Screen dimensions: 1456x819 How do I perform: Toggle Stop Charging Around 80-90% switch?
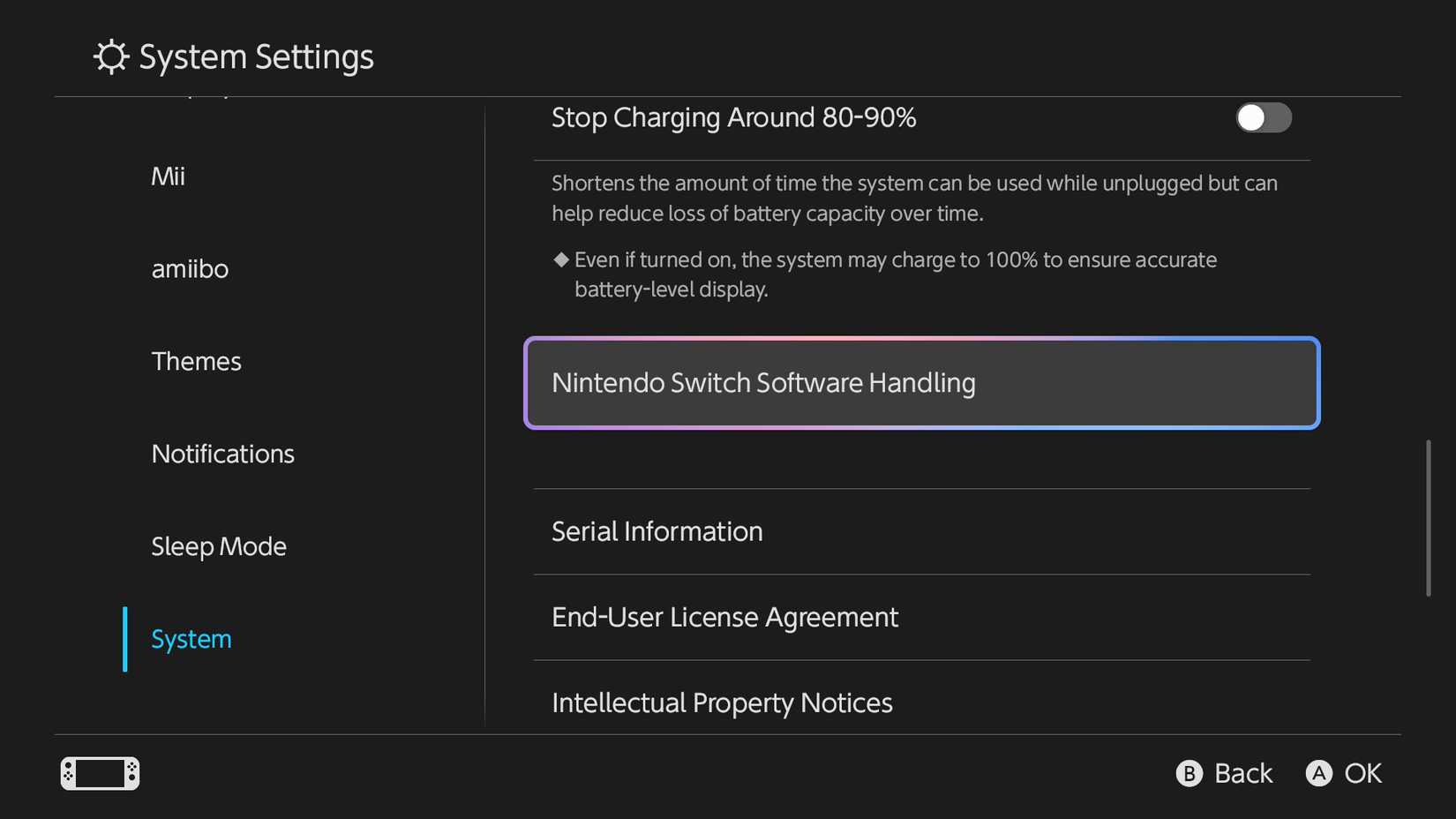[1264, 117]
